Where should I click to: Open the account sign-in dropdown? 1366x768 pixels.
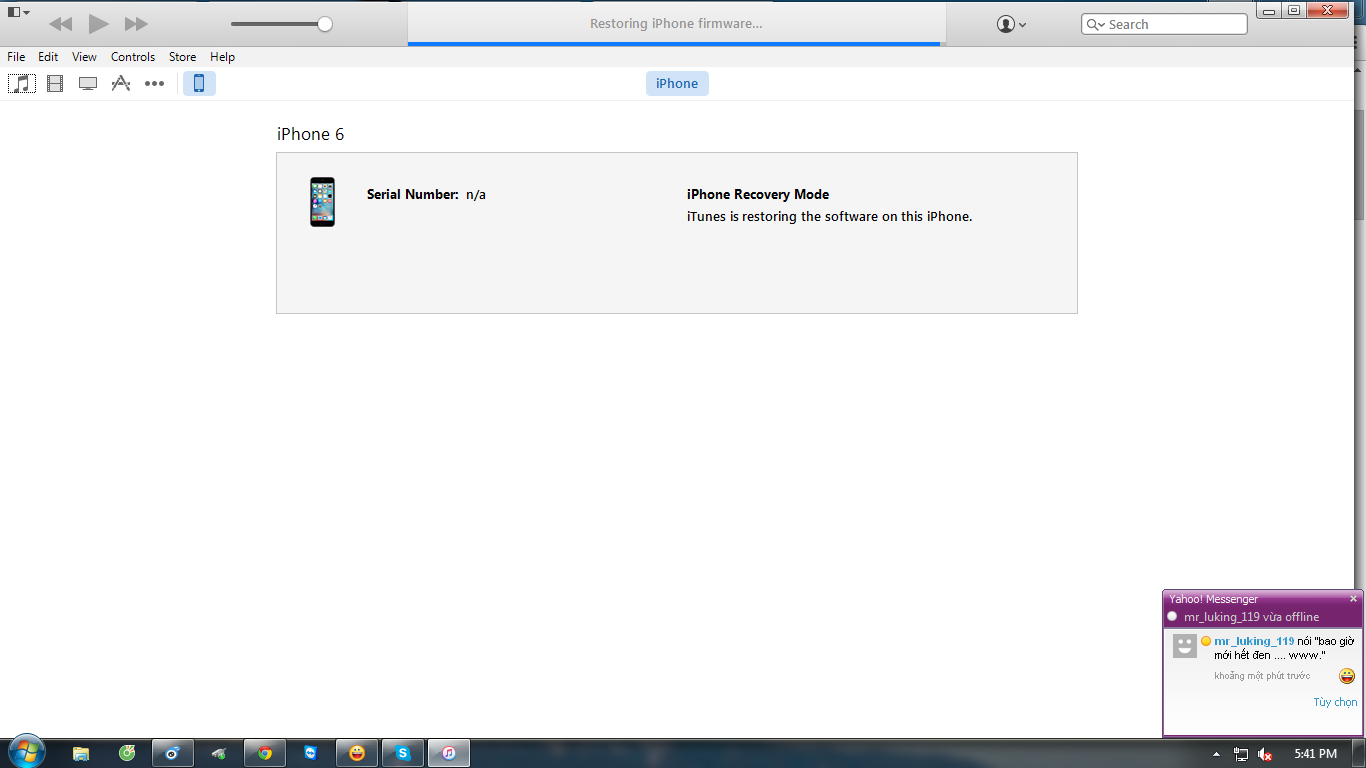(x=1012, y=24)
